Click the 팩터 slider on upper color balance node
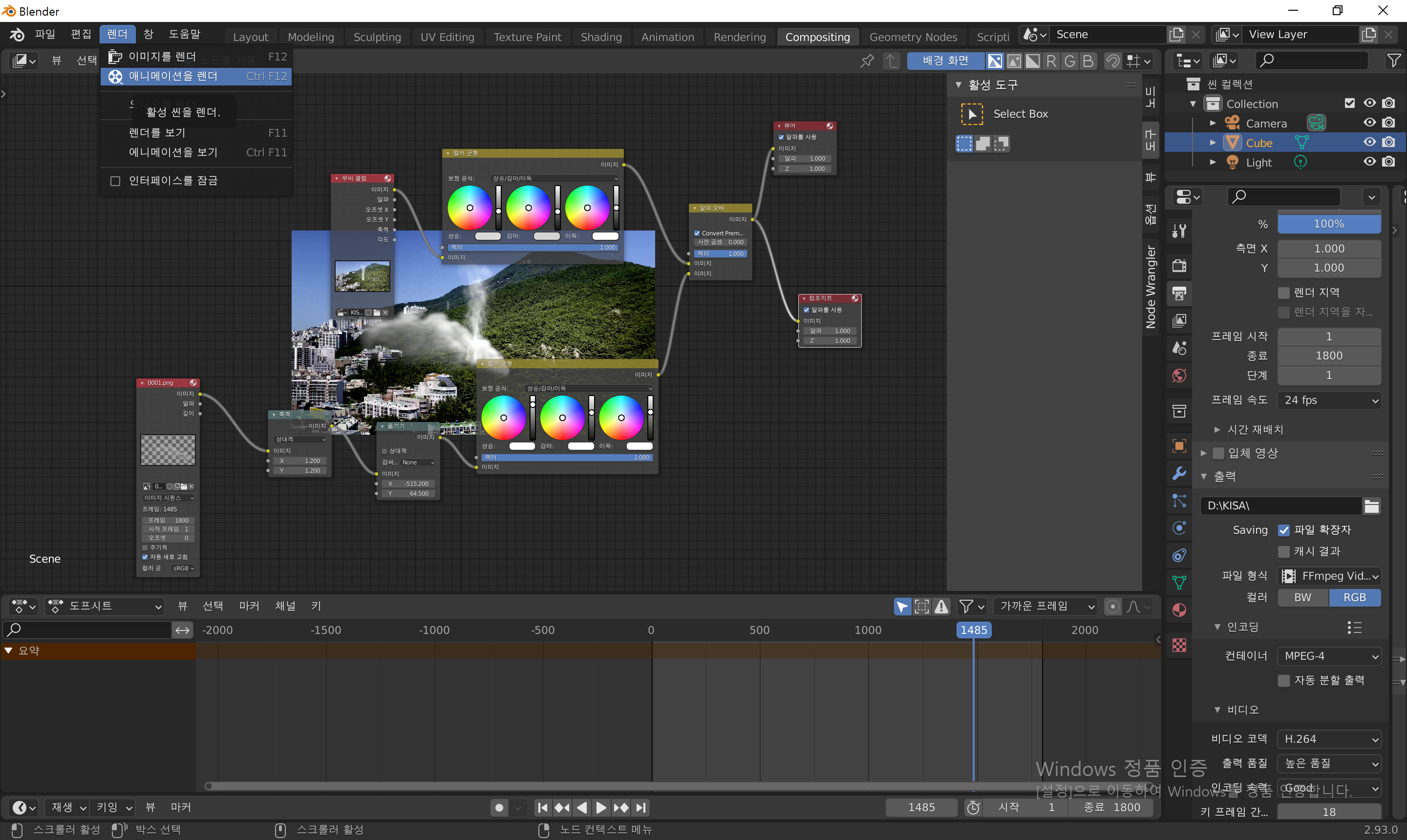1407x840 pixels. (532, 247)
